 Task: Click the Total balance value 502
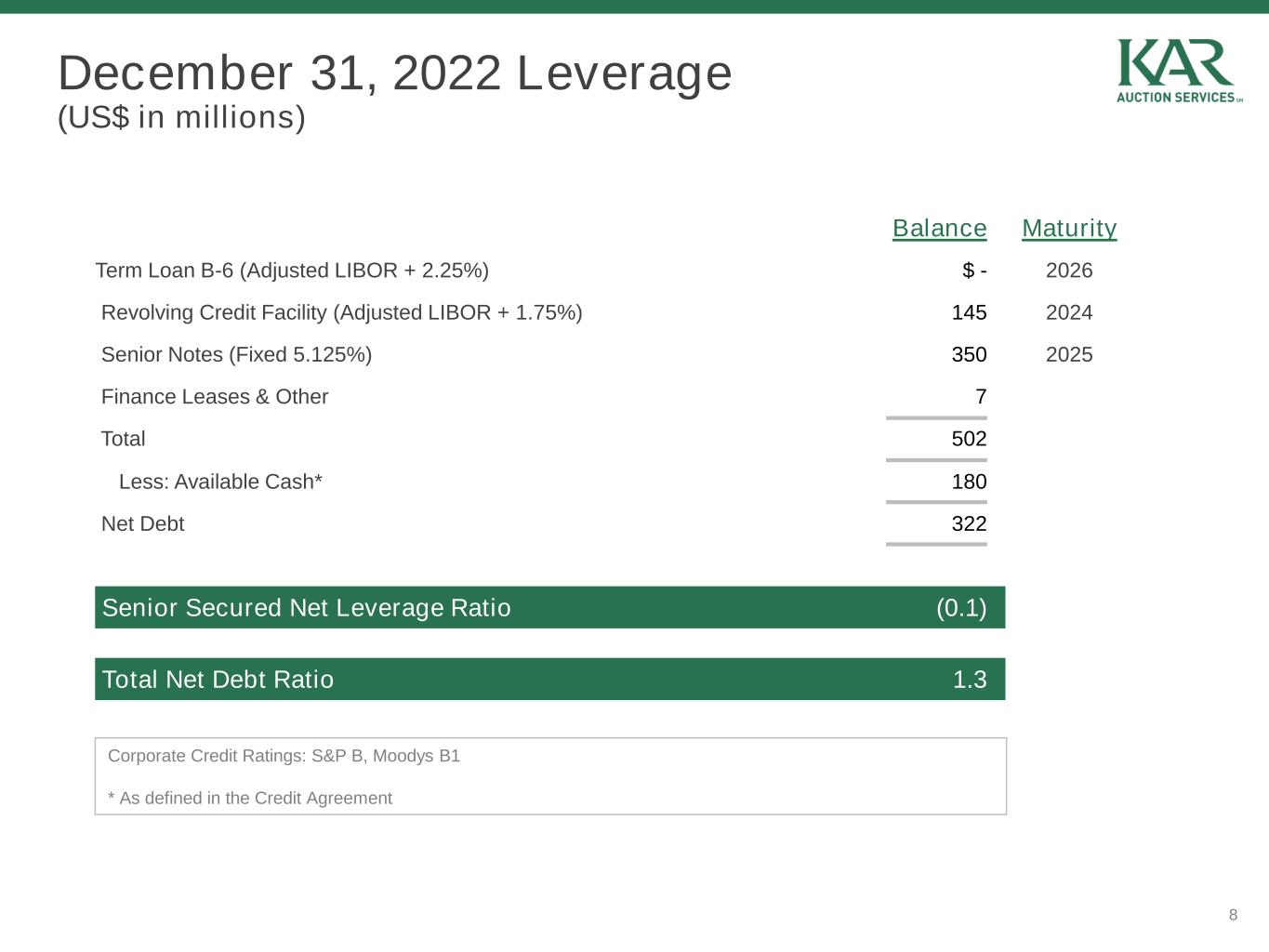(969, 439)
